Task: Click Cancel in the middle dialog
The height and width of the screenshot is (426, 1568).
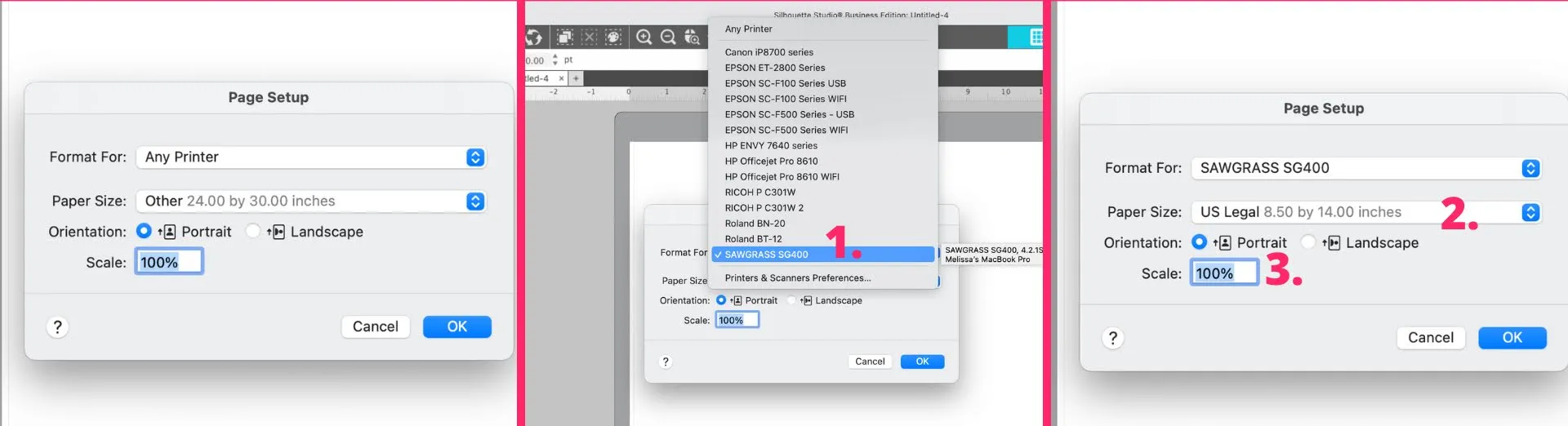Action: pos(870,362)
